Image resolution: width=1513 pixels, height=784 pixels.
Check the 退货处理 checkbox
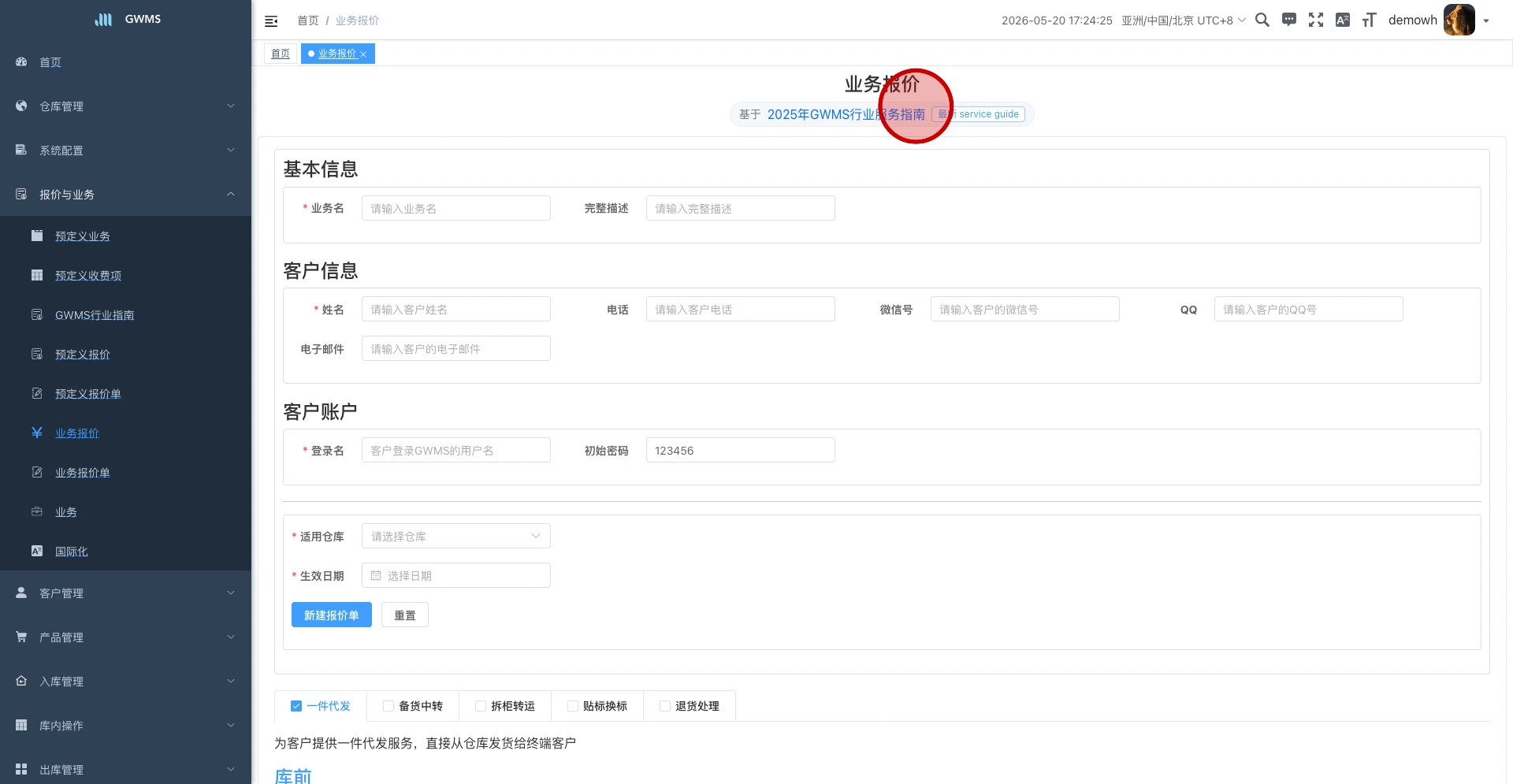pyautogui.click(x=665, y=706)
